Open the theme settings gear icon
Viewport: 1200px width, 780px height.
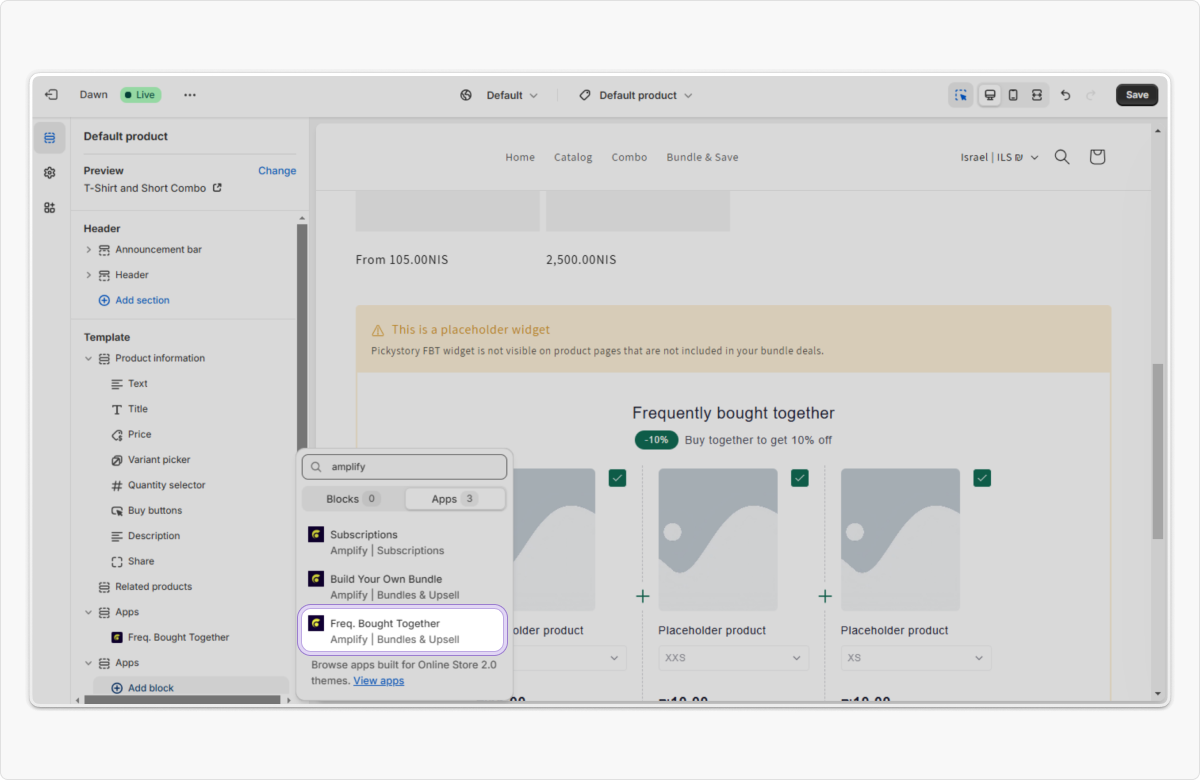(50, 173)
